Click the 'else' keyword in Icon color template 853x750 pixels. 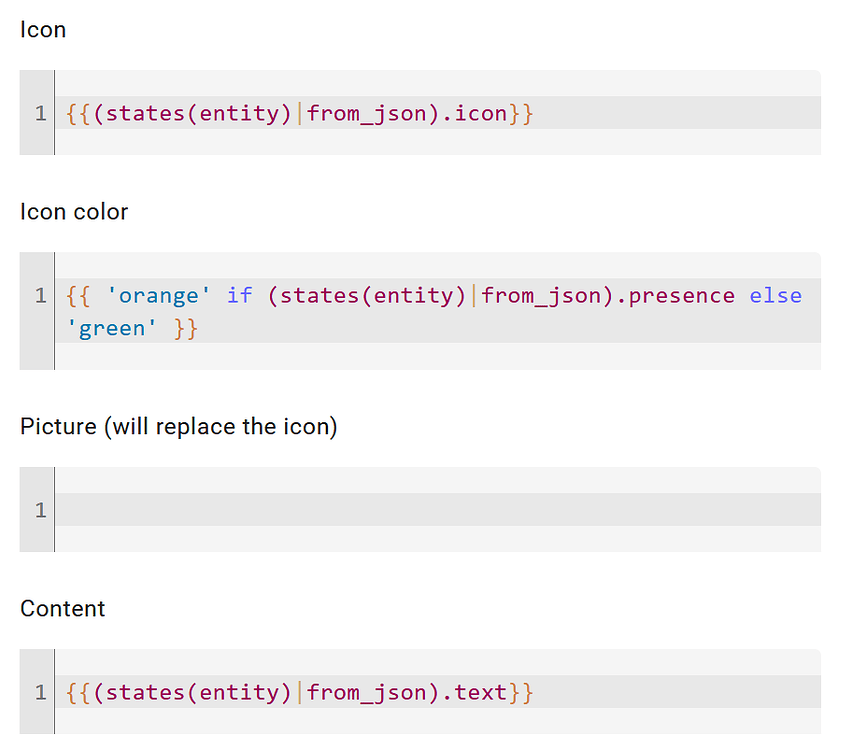(775, 295)
